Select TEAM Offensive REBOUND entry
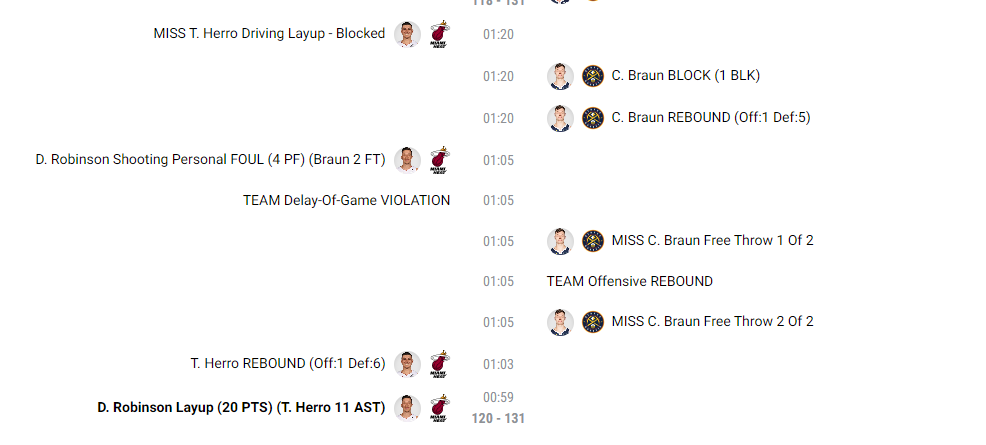The height and width of the screenshot is (445, 986). click(x=629, y=282)
